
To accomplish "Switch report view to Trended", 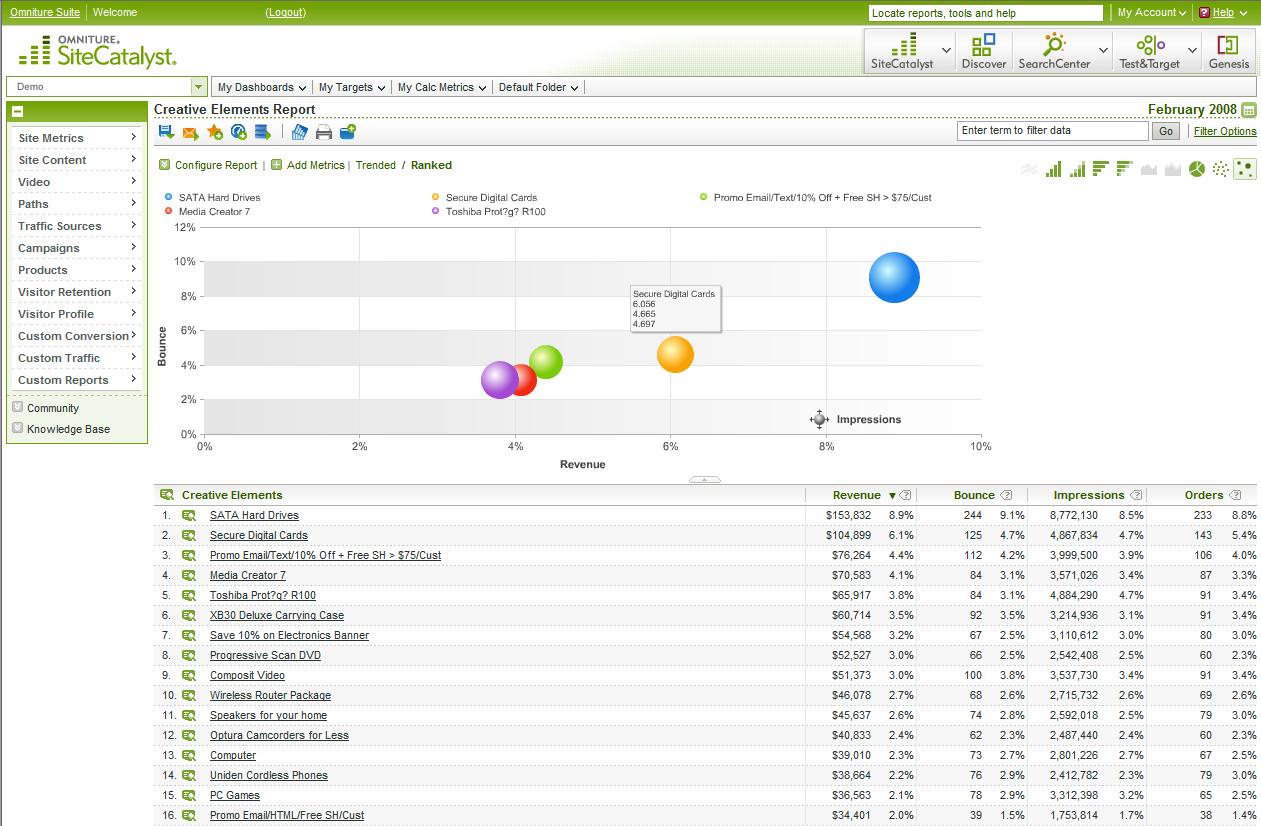I will [376, 165].
